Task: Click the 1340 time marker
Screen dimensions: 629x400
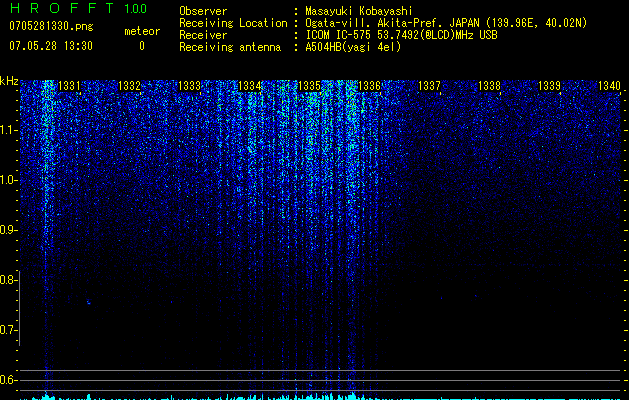Action: 609,86
